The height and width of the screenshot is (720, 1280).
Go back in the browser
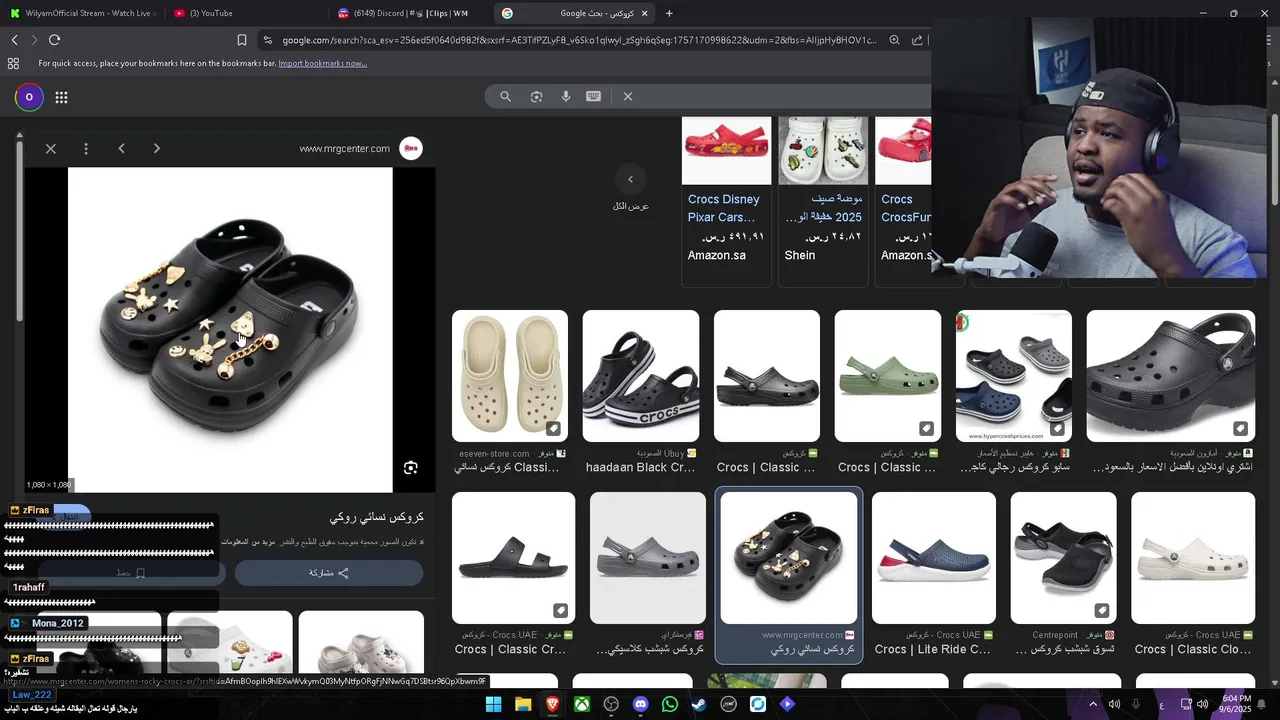click(15, 40)
